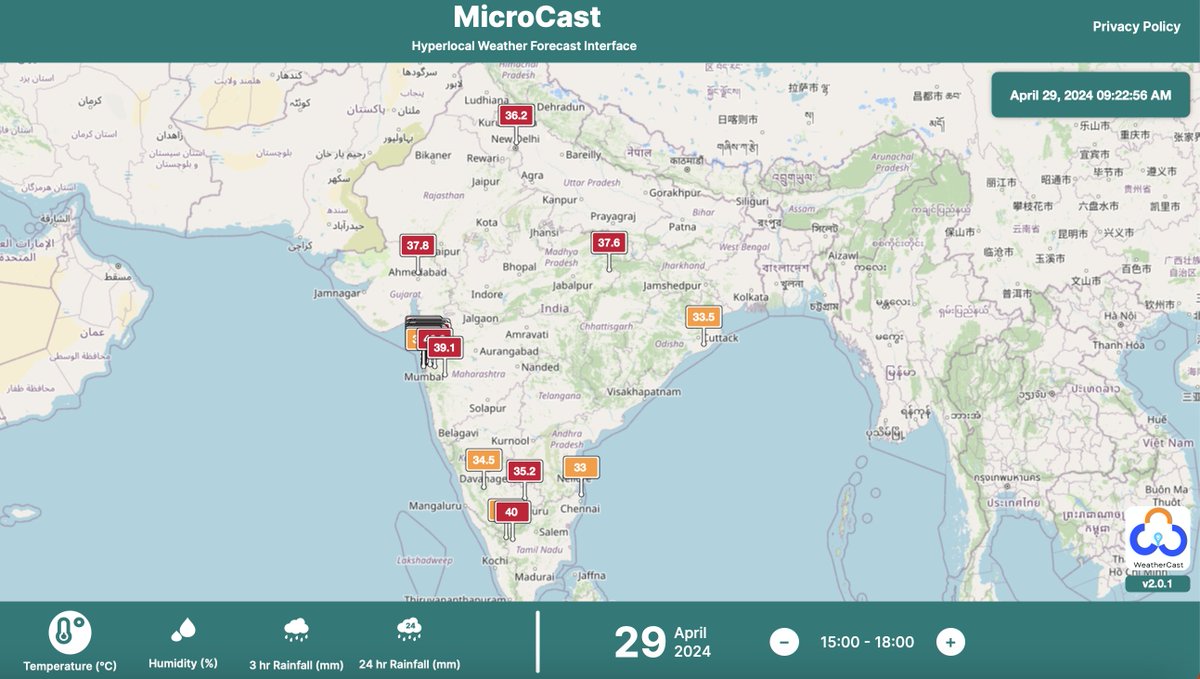Click the 37.8 temperature marker near Ahmedabad
Screen dimensions: 1200x679
click(x=417, y=245)
